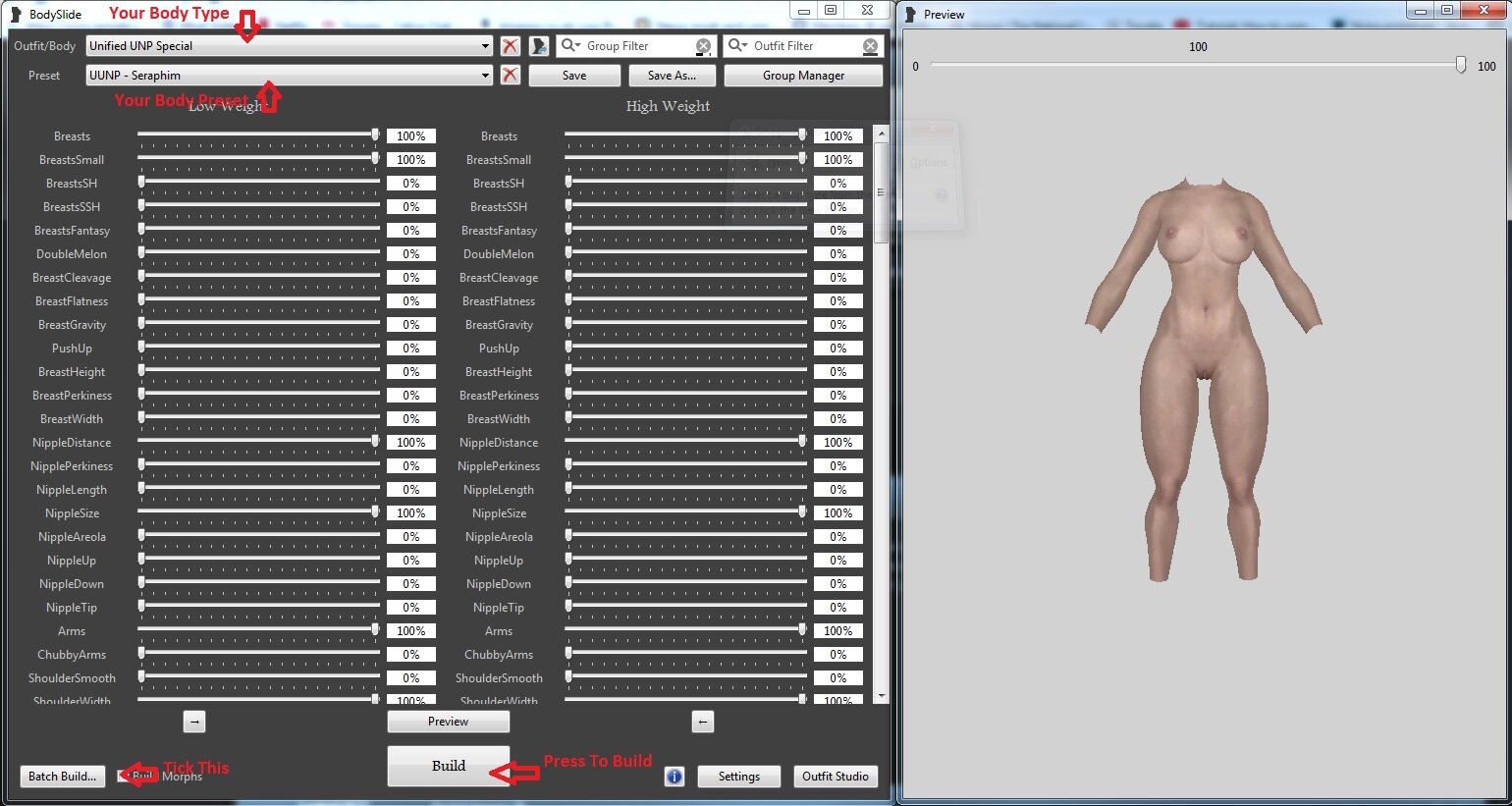
Task: Click the low weight Arms percentage field
Action: click(x=411, y=631)
